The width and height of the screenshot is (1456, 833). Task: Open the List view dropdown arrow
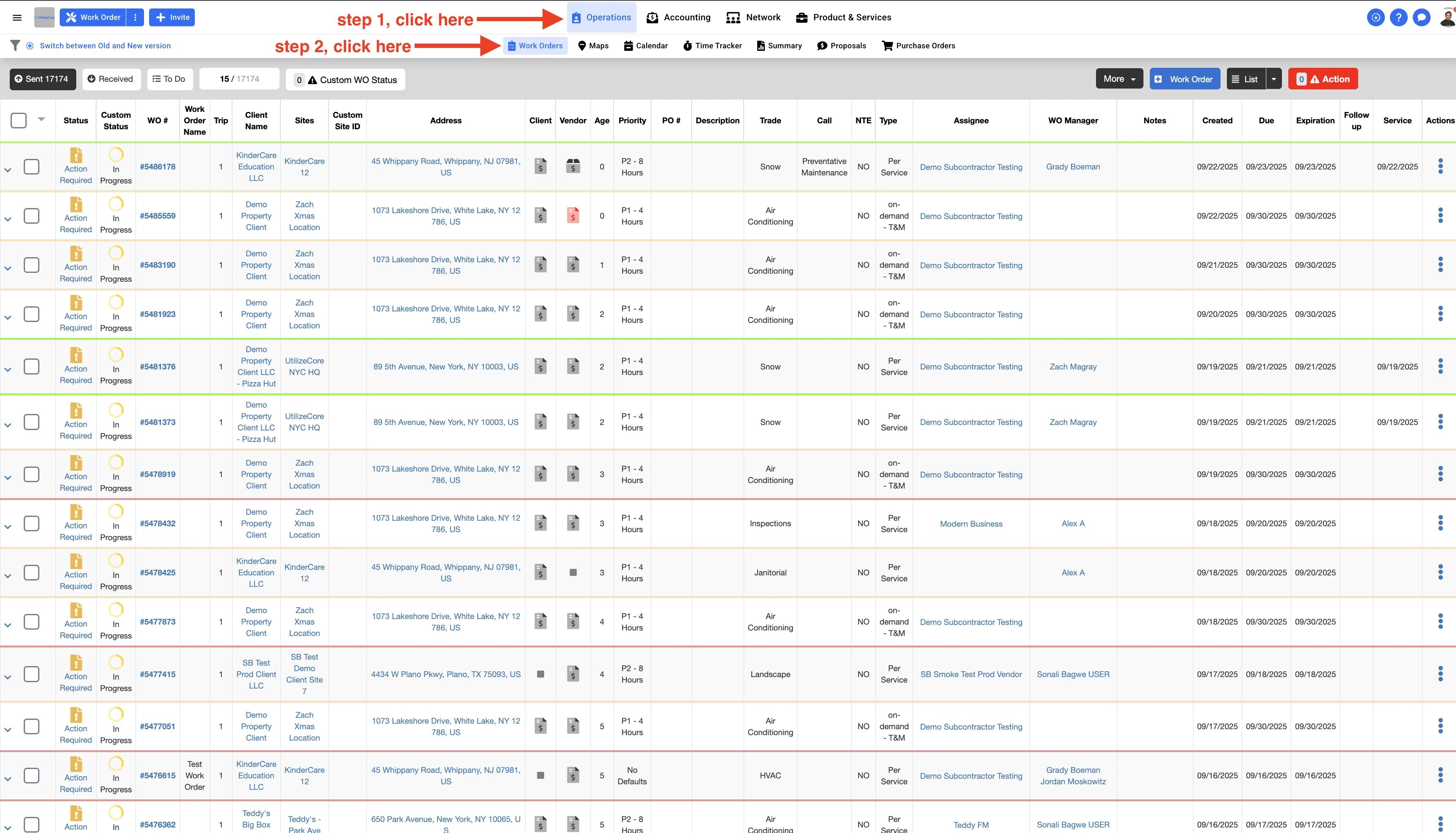1273,79
